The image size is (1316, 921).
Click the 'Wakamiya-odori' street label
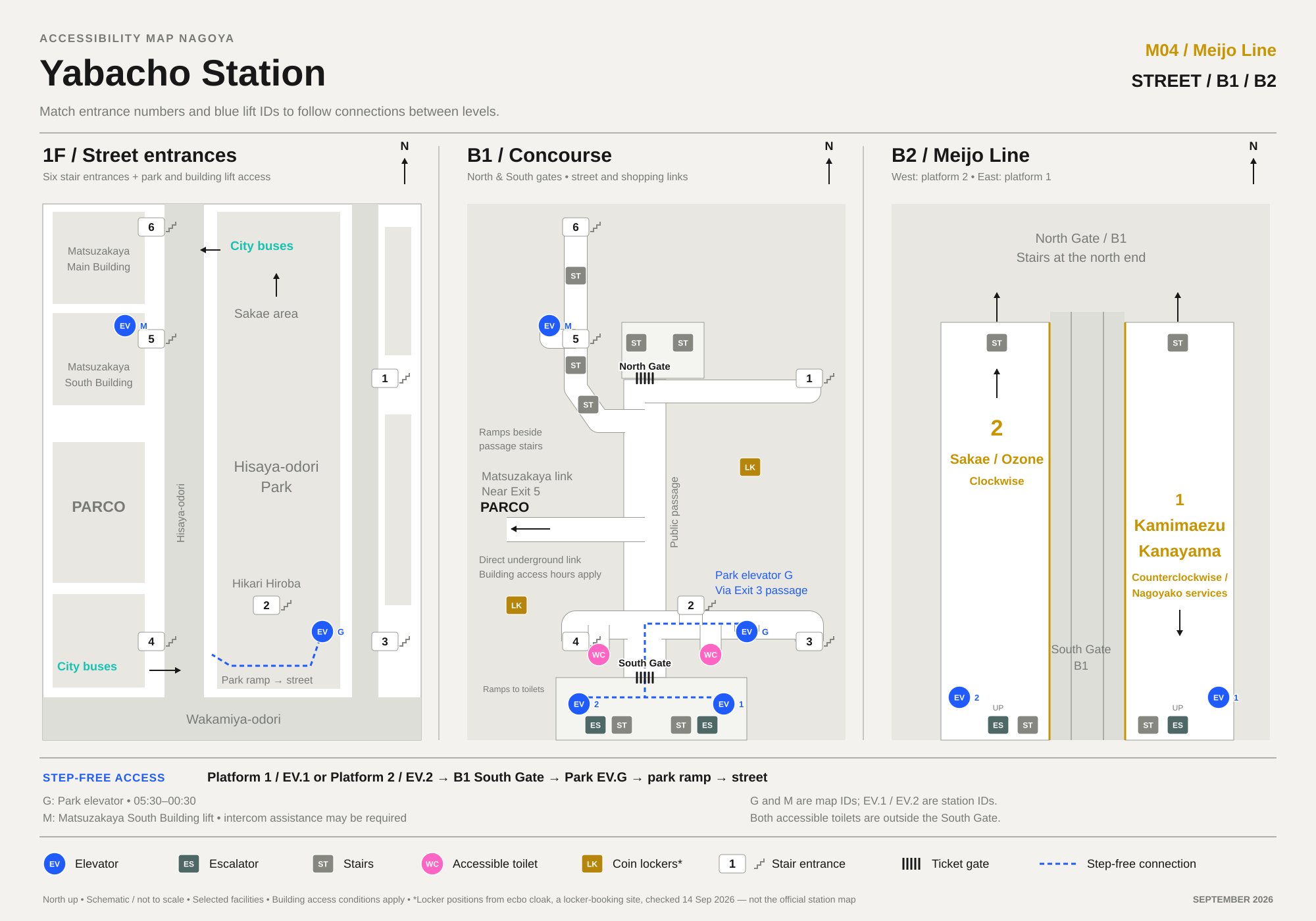tap(234, 719)
